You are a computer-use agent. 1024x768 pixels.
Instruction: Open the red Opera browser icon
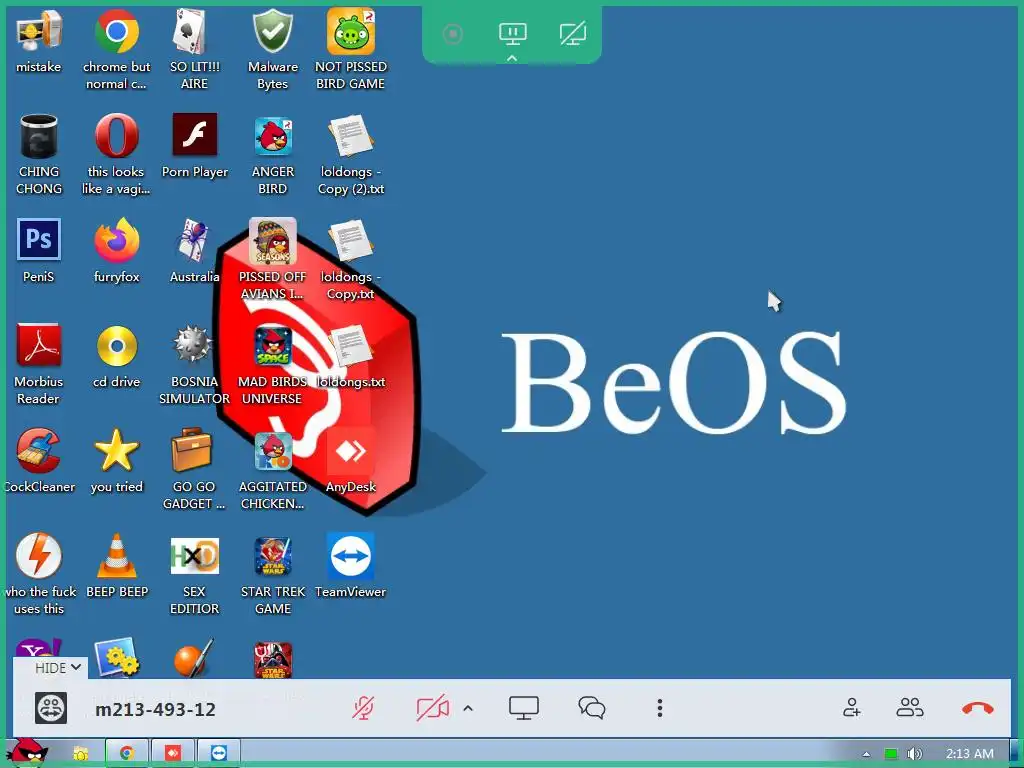[x=116, y=136]
